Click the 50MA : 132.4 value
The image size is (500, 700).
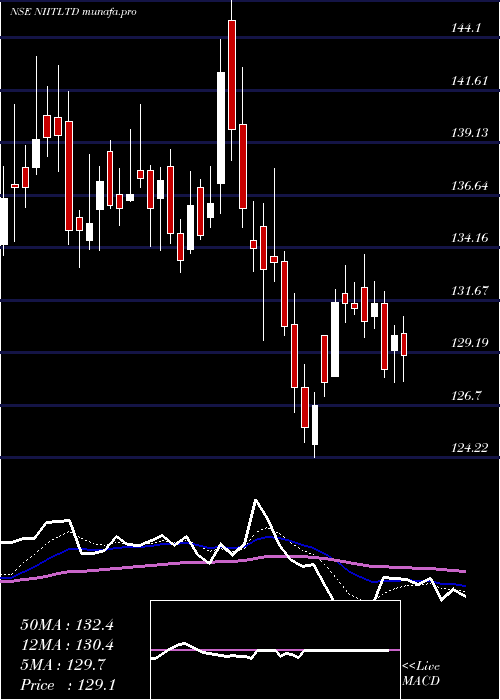(67, 625)
